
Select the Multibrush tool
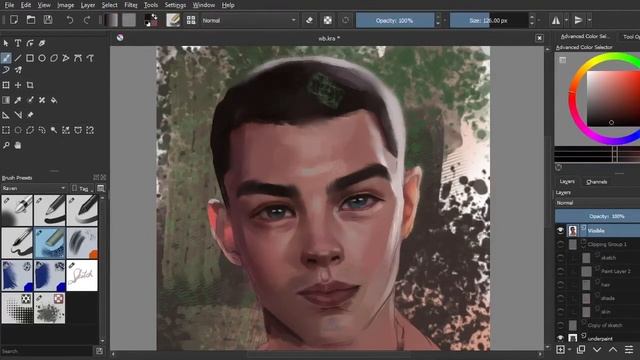pos(18,70)
